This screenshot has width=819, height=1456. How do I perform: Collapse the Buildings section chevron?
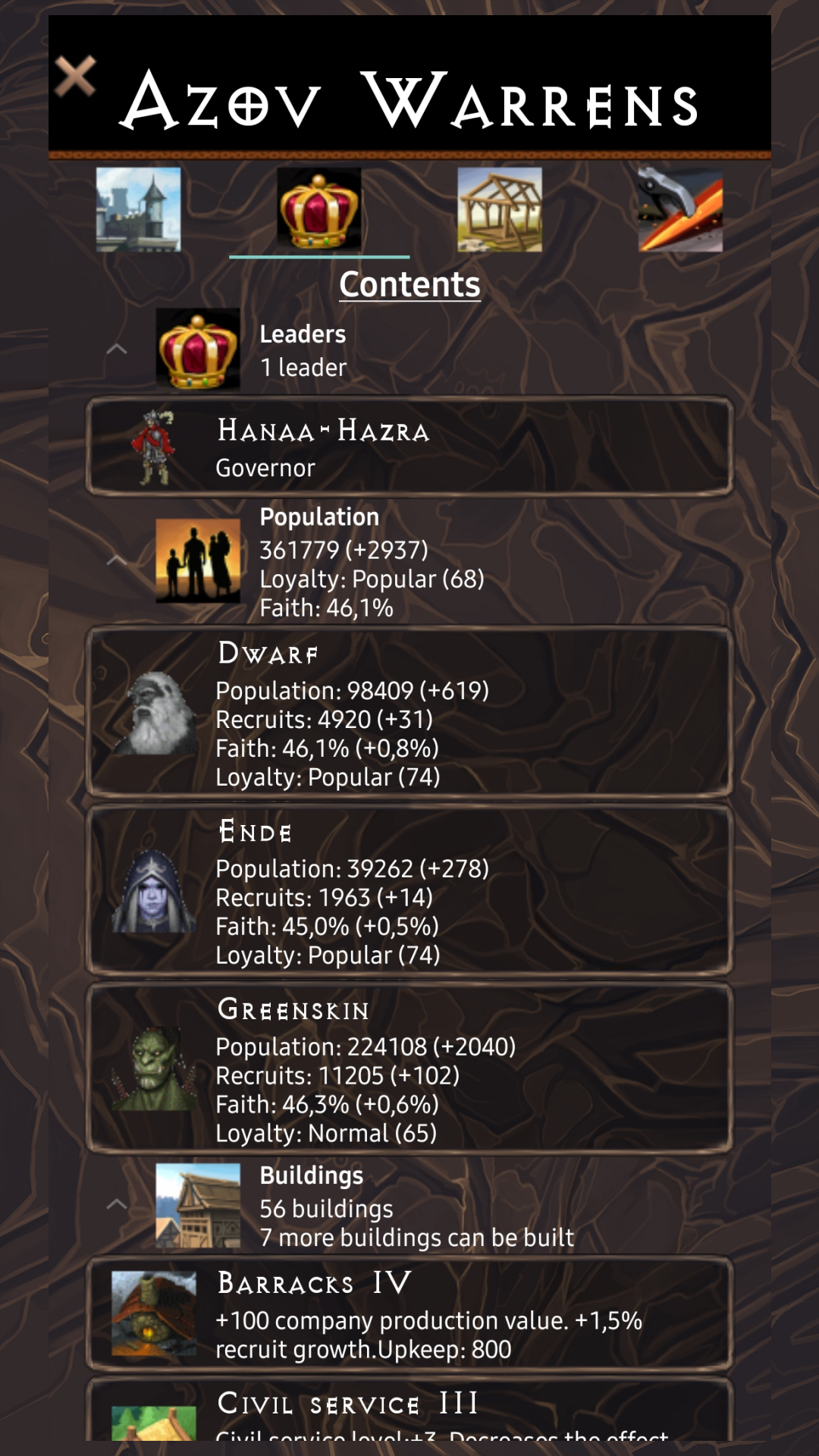[x=117, y=1204]
